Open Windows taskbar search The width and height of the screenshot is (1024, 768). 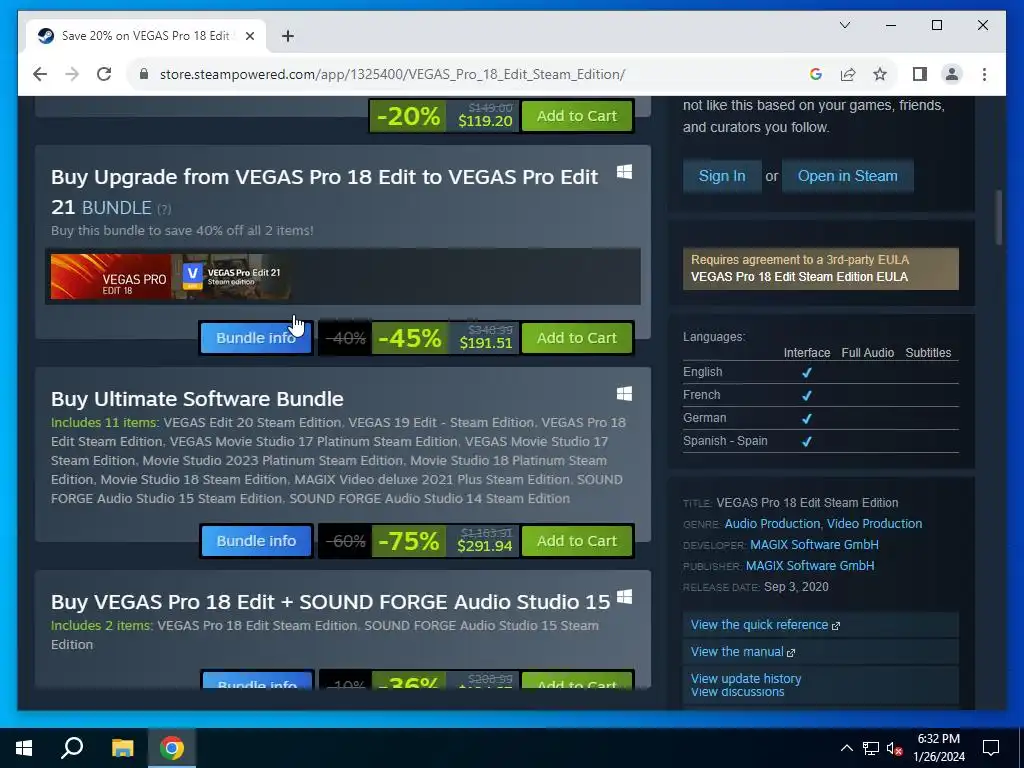point(72,748)
